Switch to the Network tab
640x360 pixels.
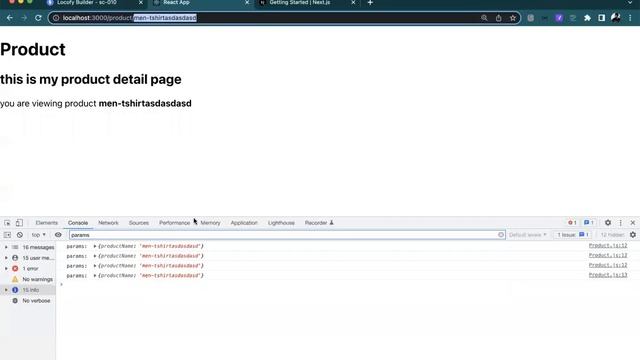point(108,223)
